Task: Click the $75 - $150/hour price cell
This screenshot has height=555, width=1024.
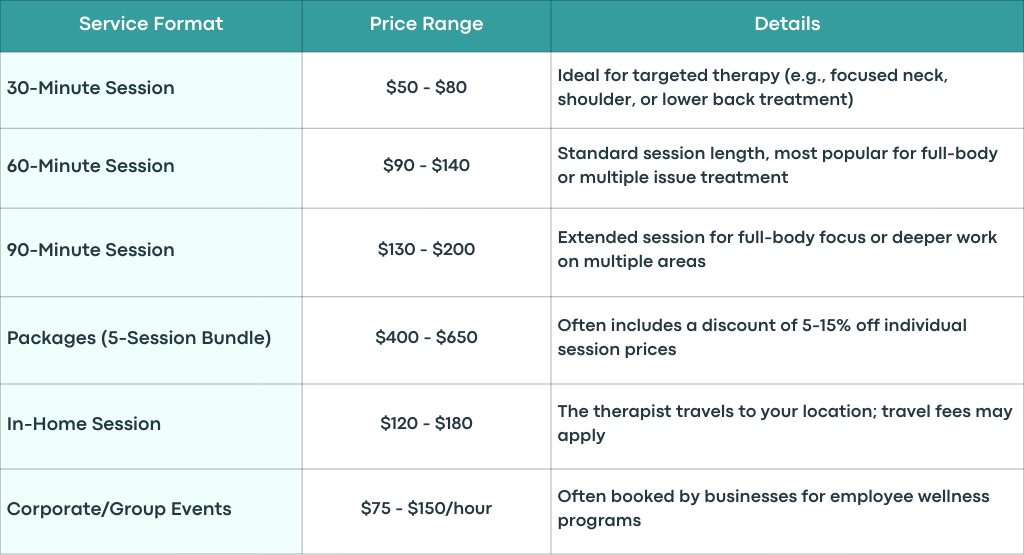Action: coord(426,509)
